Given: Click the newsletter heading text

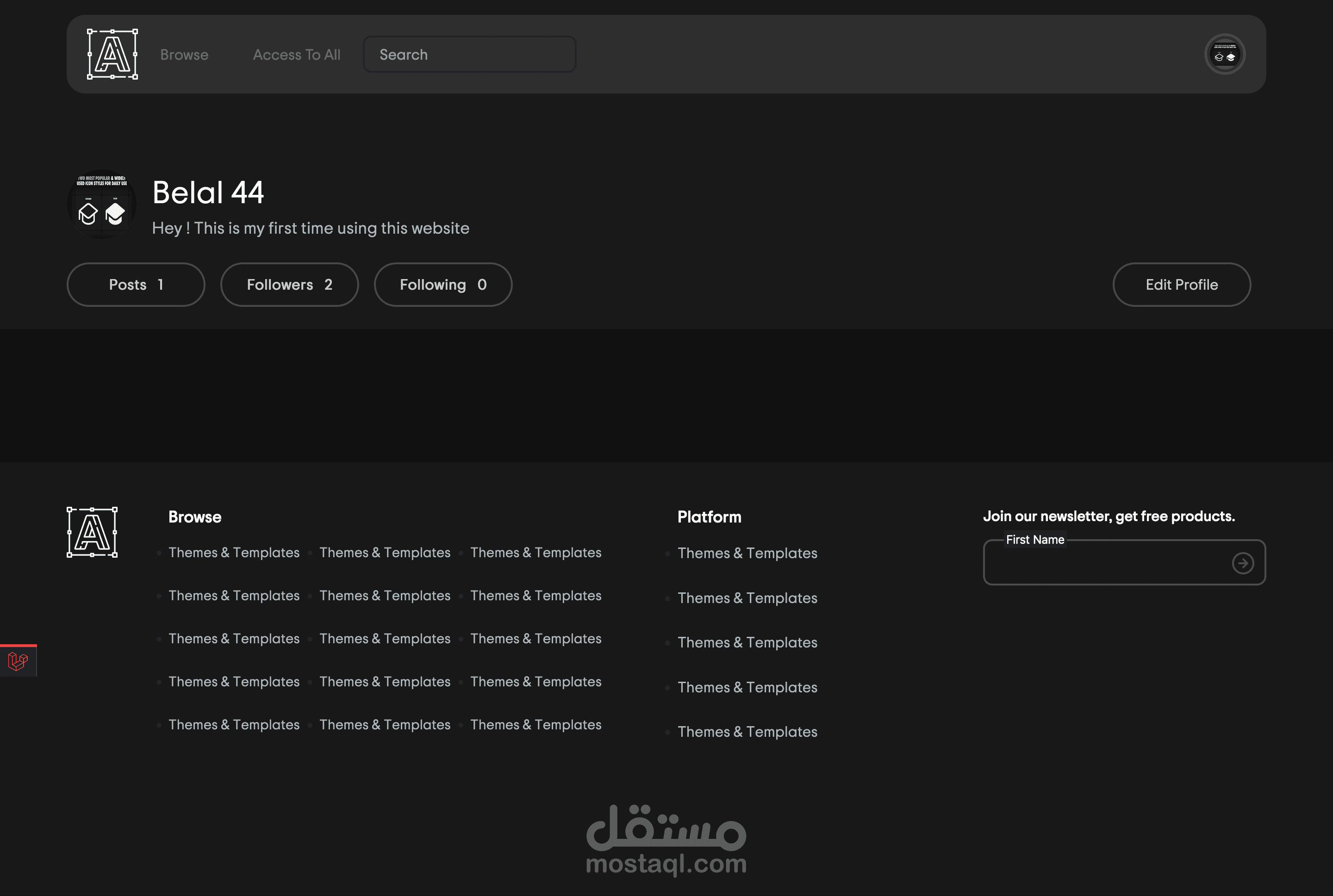Looking at the screenshot, I should pyautogui.click(x=1109, y=516).
